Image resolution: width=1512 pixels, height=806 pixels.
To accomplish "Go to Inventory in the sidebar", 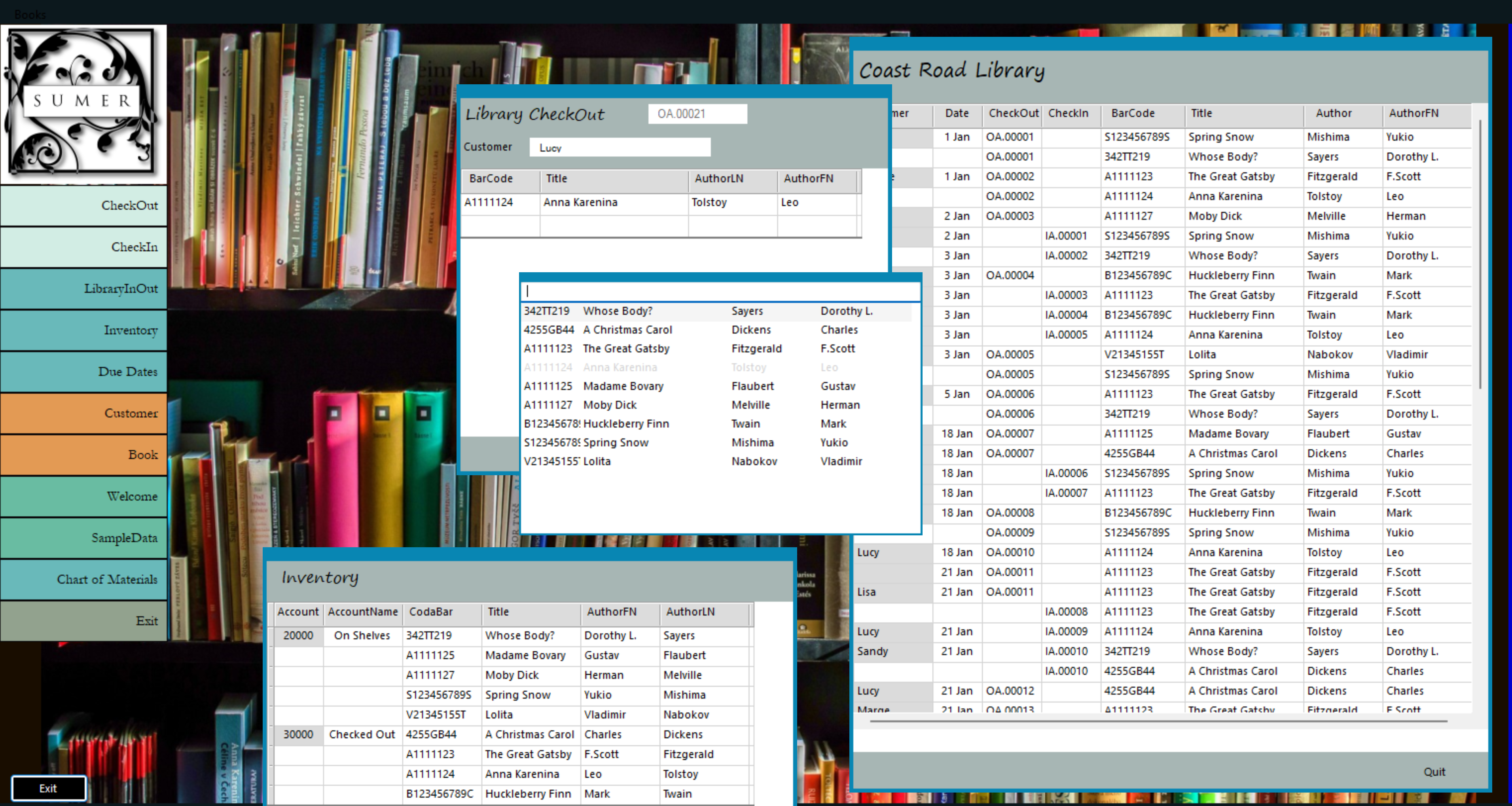I will tap(83, 330).
